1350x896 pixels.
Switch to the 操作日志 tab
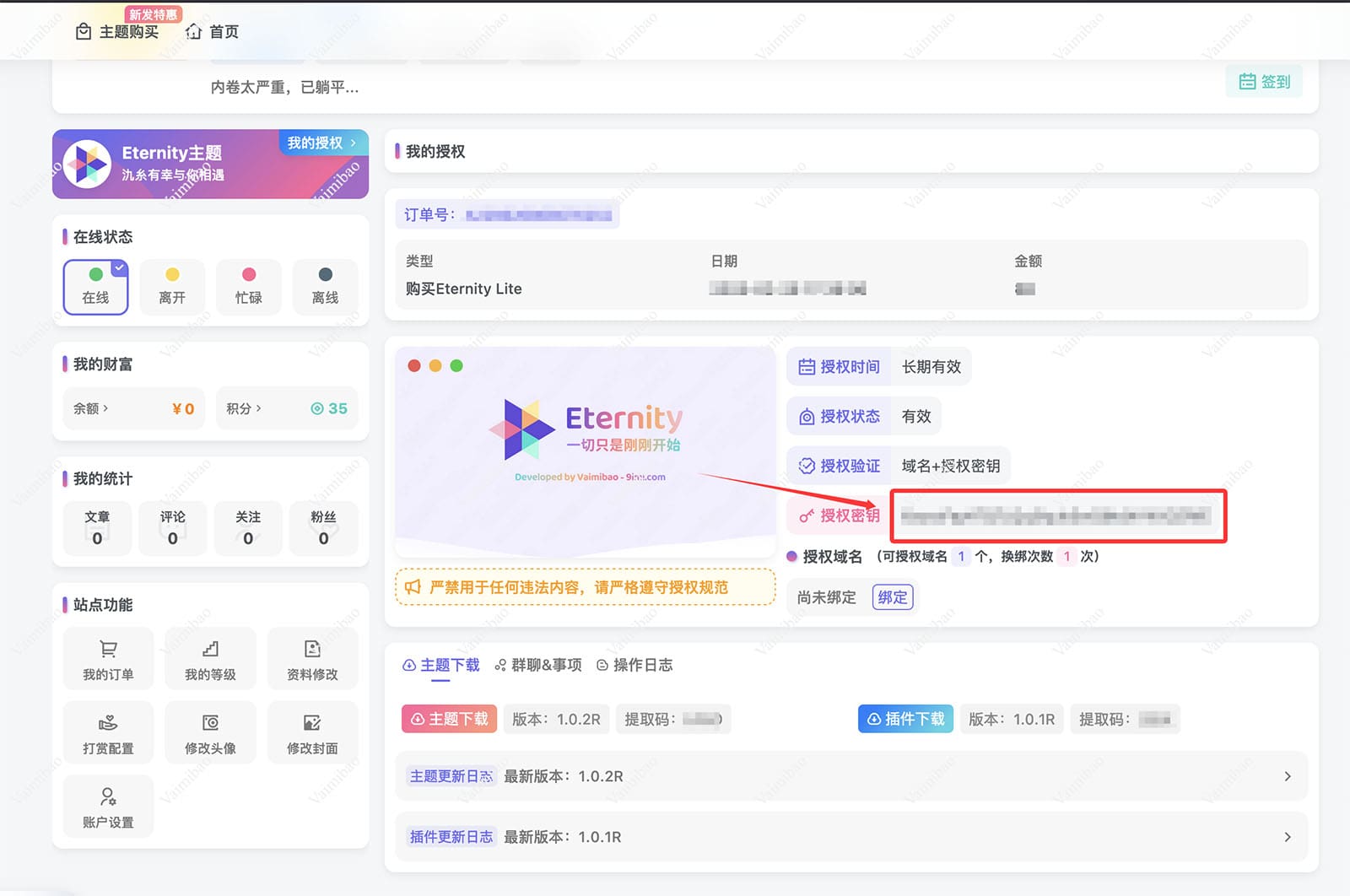click(634, 665)
